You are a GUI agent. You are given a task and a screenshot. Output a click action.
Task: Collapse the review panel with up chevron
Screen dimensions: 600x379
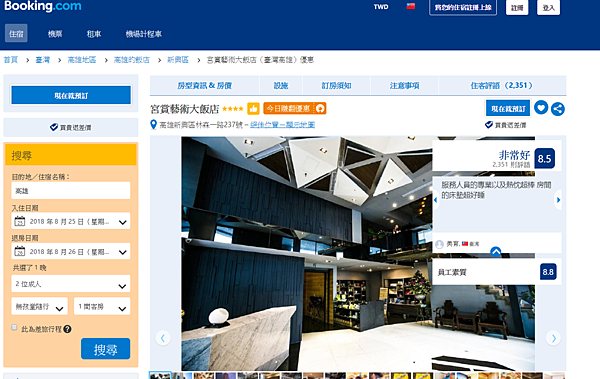coord(496,252)
